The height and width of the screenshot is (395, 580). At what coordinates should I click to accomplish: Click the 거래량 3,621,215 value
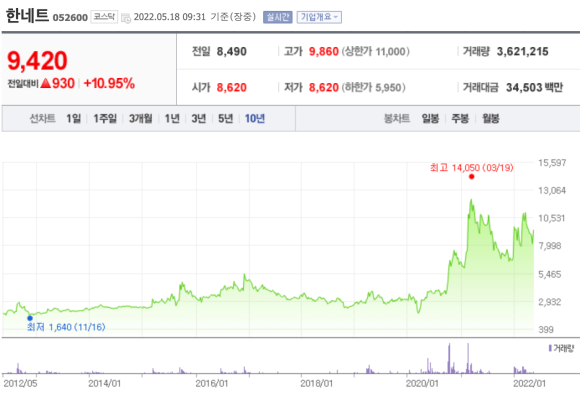[522, 52]
